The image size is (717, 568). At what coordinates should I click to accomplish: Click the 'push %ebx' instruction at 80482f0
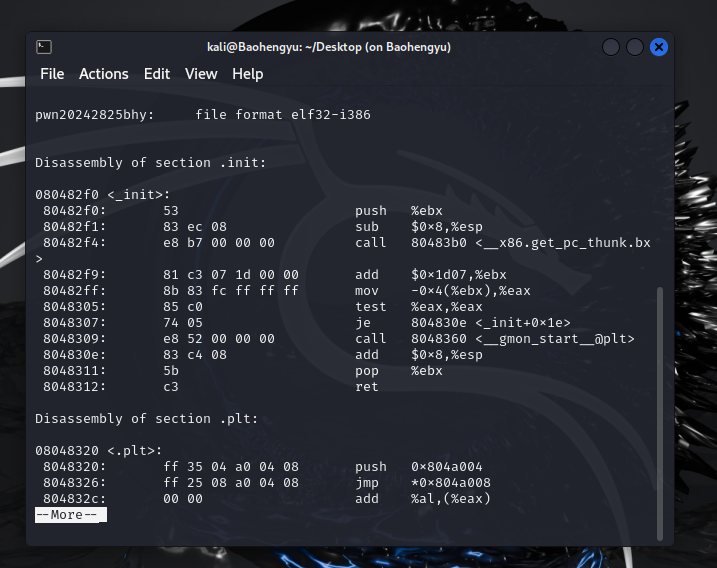tap(399, 211)
